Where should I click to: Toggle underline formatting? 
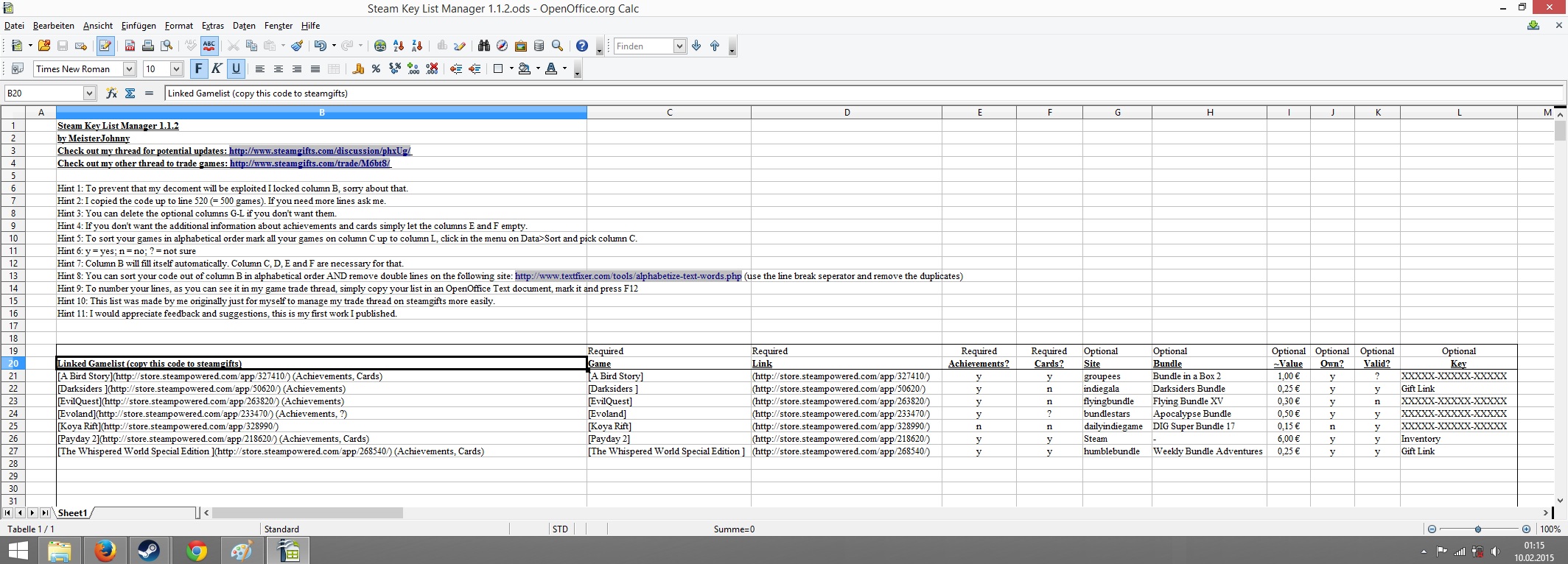236,68
